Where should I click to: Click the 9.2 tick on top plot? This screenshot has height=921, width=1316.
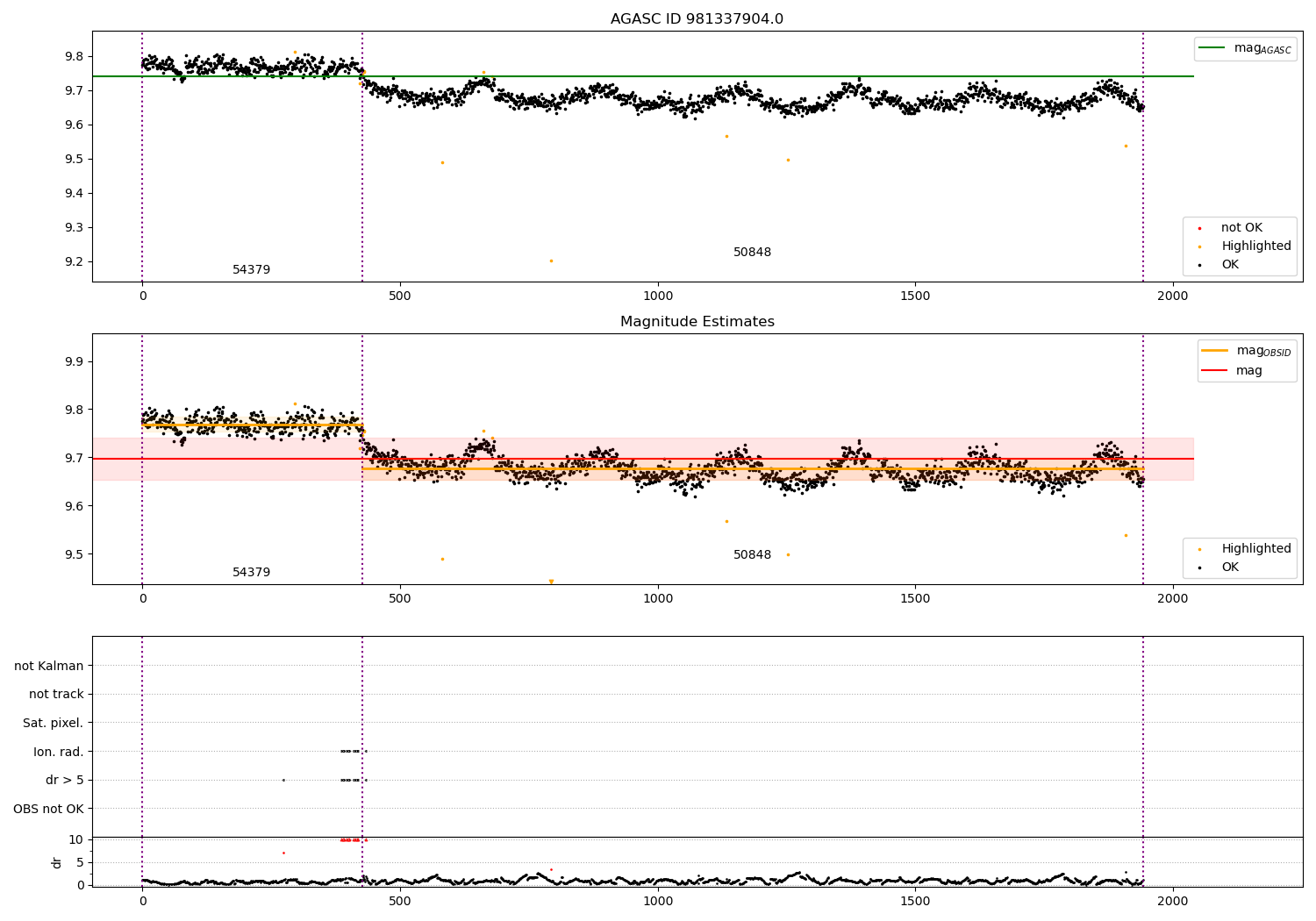tap(72, 261)
